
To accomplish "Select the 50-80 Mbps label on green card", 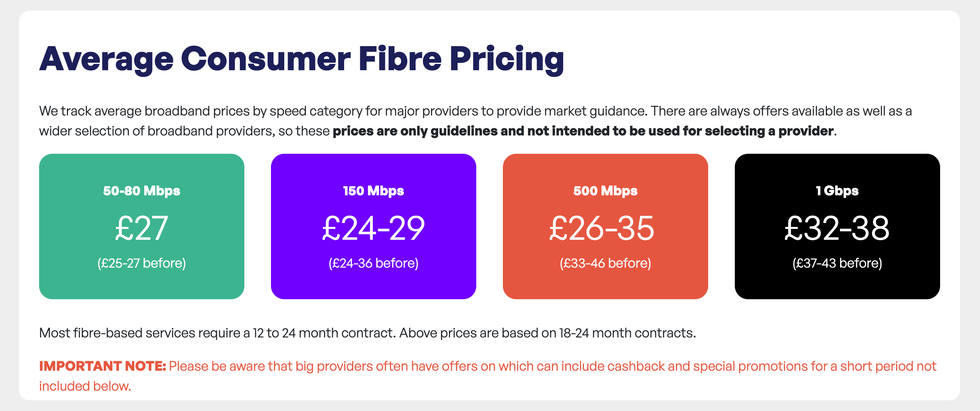I will click(x=141, y=190).
